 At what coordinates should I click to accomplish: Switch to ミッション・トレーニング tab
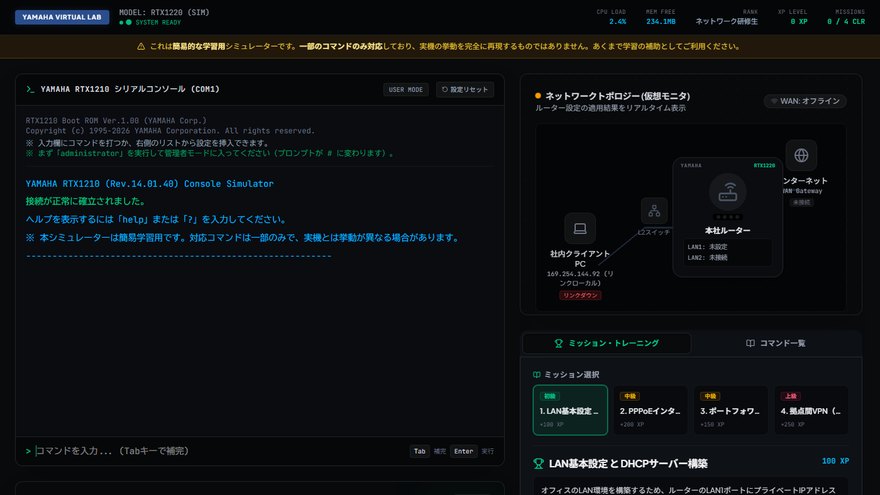tap(607, 343)
